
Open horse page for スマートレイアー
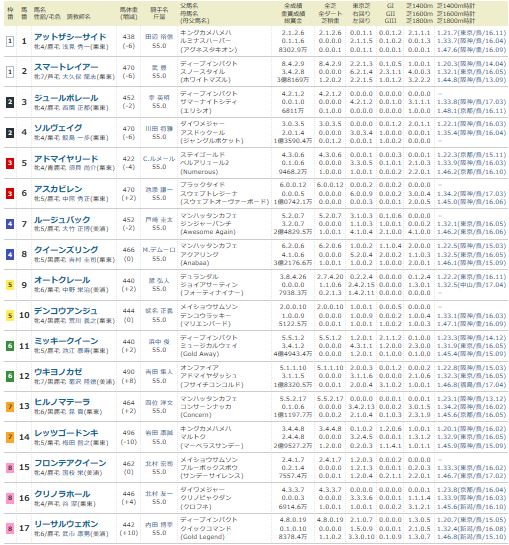point(66,67)
